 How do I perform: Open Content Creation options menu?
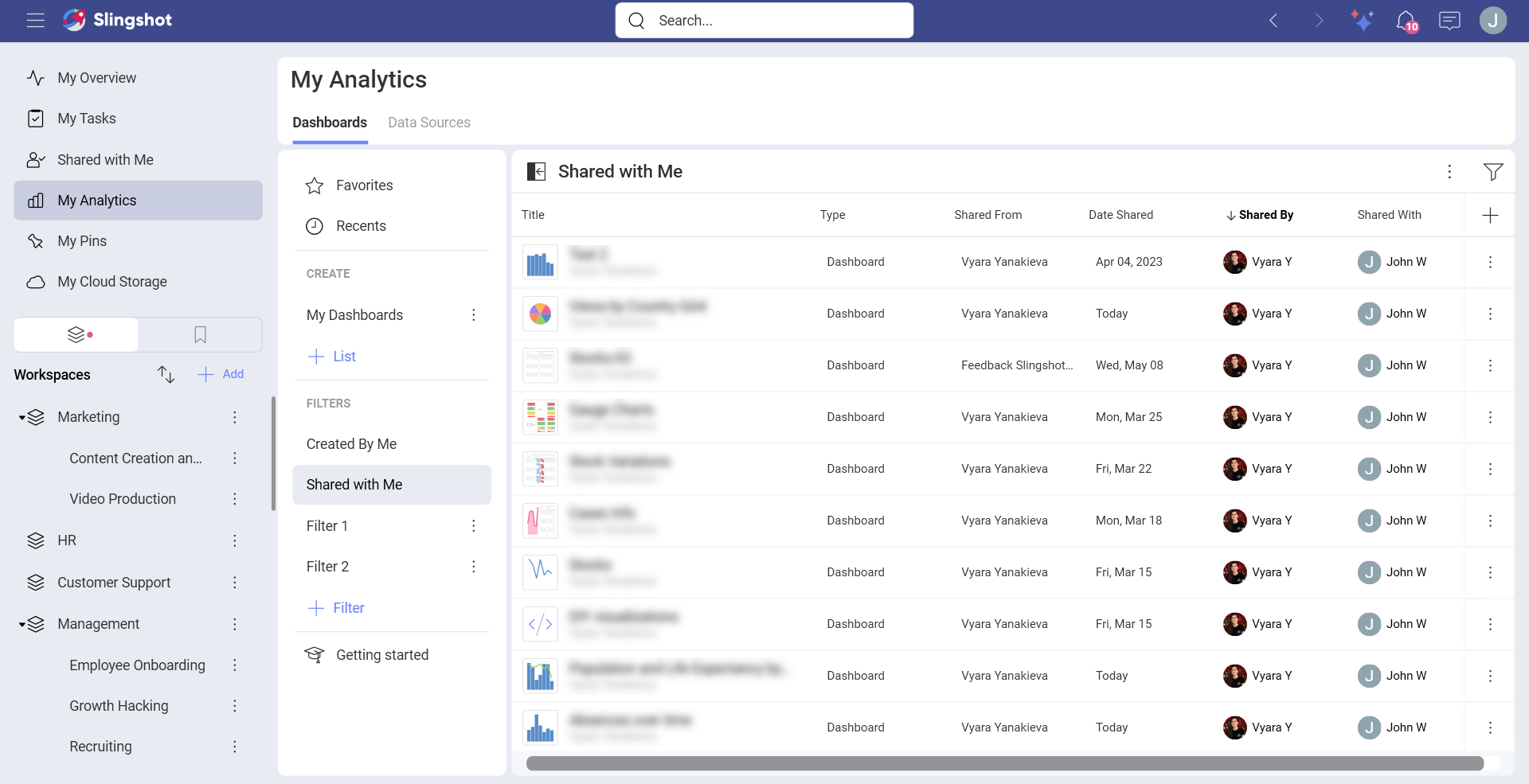click(235, 458)
